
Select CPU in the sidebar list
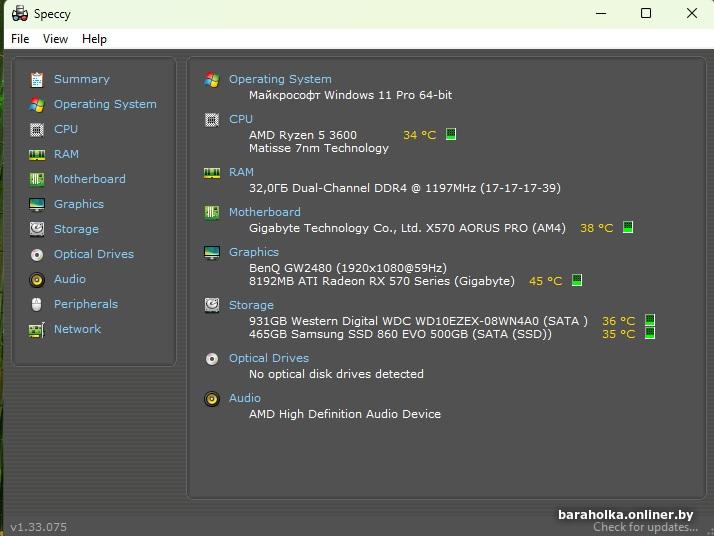pyautogui.click(x=66, y=129)
